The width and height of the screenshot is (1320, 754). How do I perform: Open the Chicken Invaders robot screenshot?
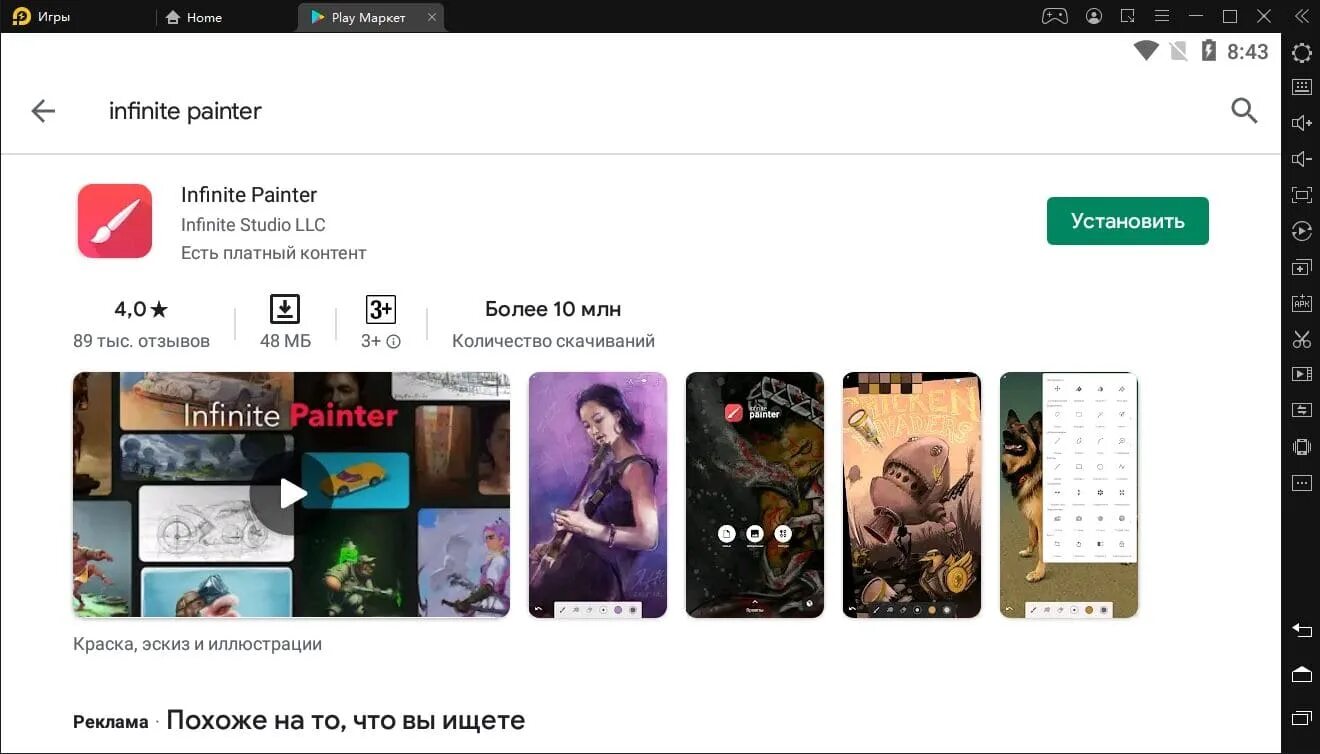pos(912,495)
